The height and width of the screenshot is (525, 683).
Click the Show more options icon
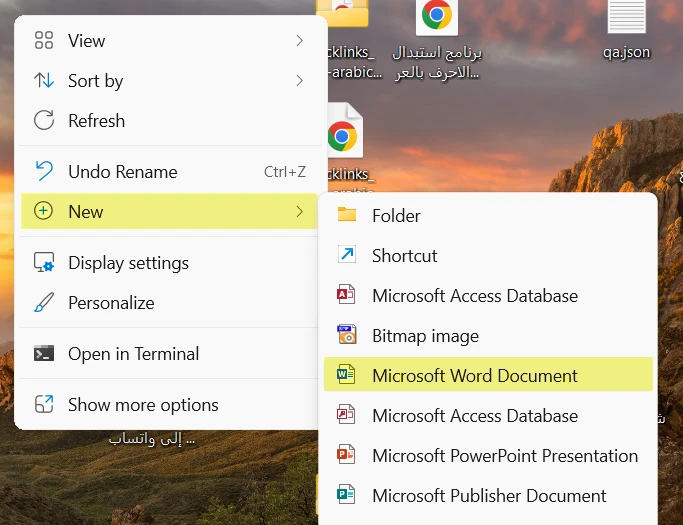44,404
